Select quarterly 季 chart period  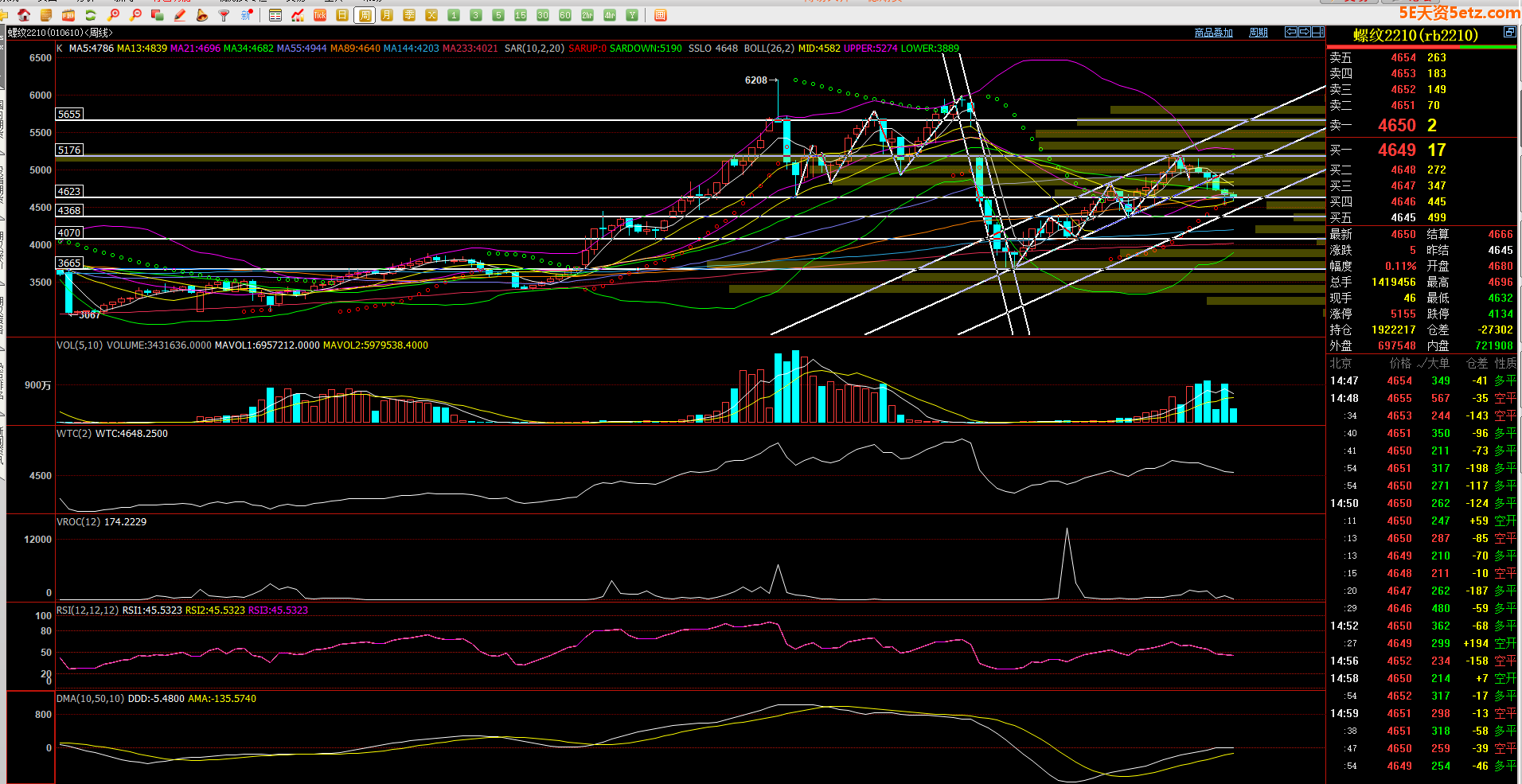tap(409, 15)
